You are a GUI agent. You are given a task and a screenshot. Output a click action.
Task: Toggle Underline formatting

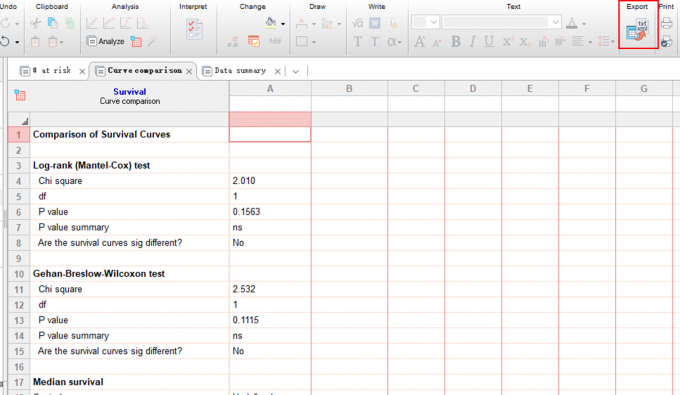tap(489, 42)
